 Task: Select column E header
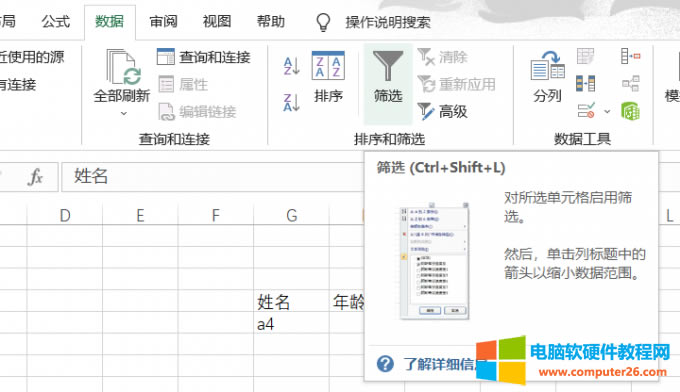(140, 215)
